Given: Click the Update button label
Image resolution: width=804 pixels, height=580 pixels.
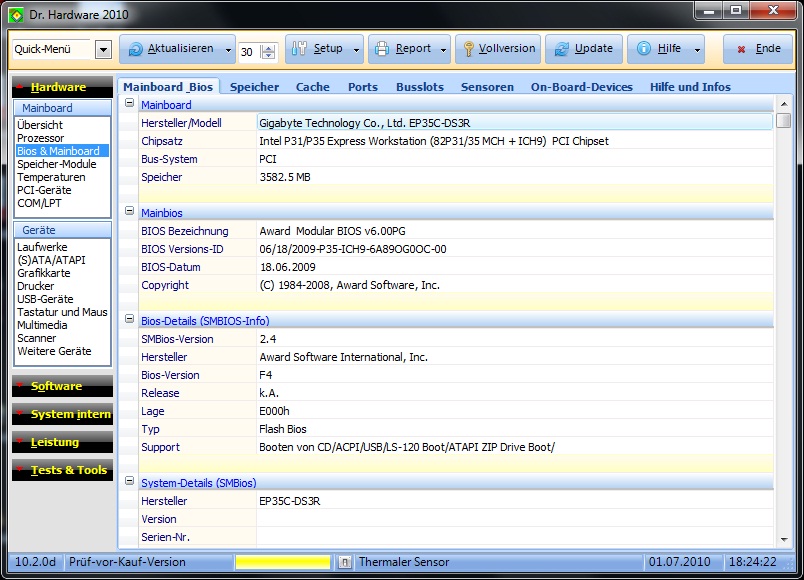Looking at the screenshot, I should tap(594, 48).
